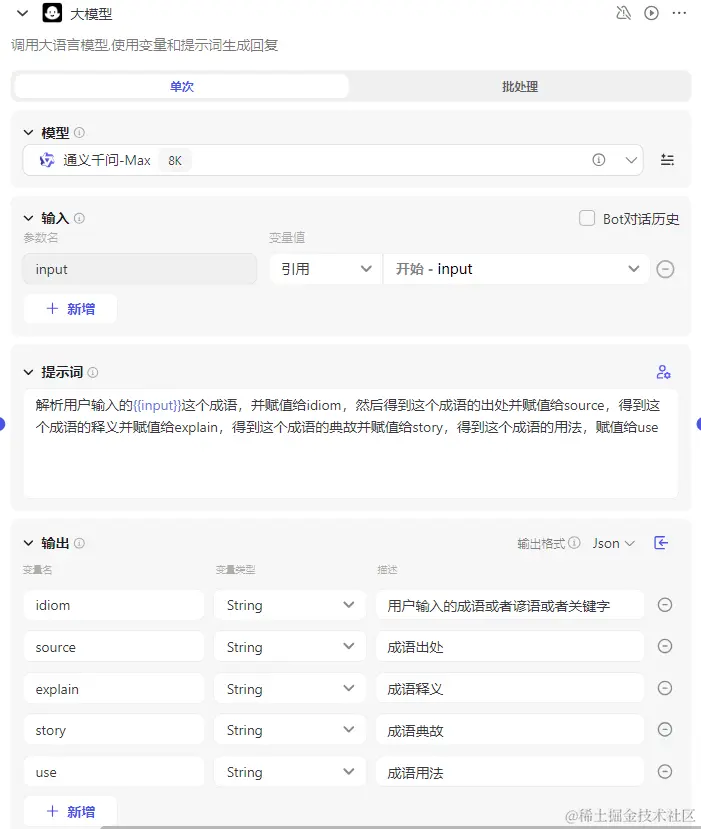Open String type dropdown for source
701x829 pixels.
click(290, 647)
